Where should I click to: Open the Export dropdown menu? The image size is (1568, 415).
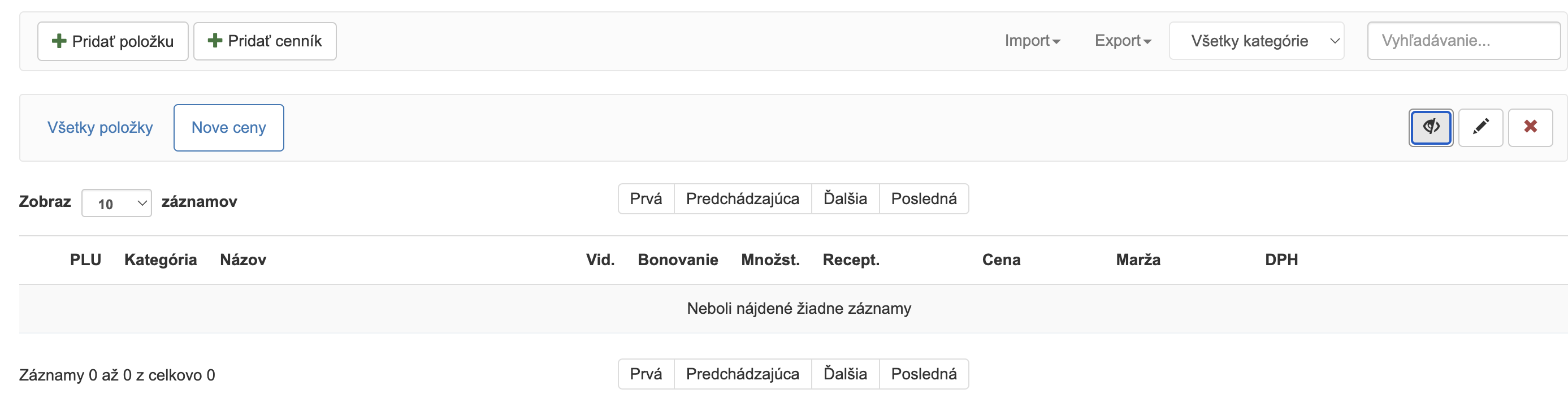coord(1122,41)
